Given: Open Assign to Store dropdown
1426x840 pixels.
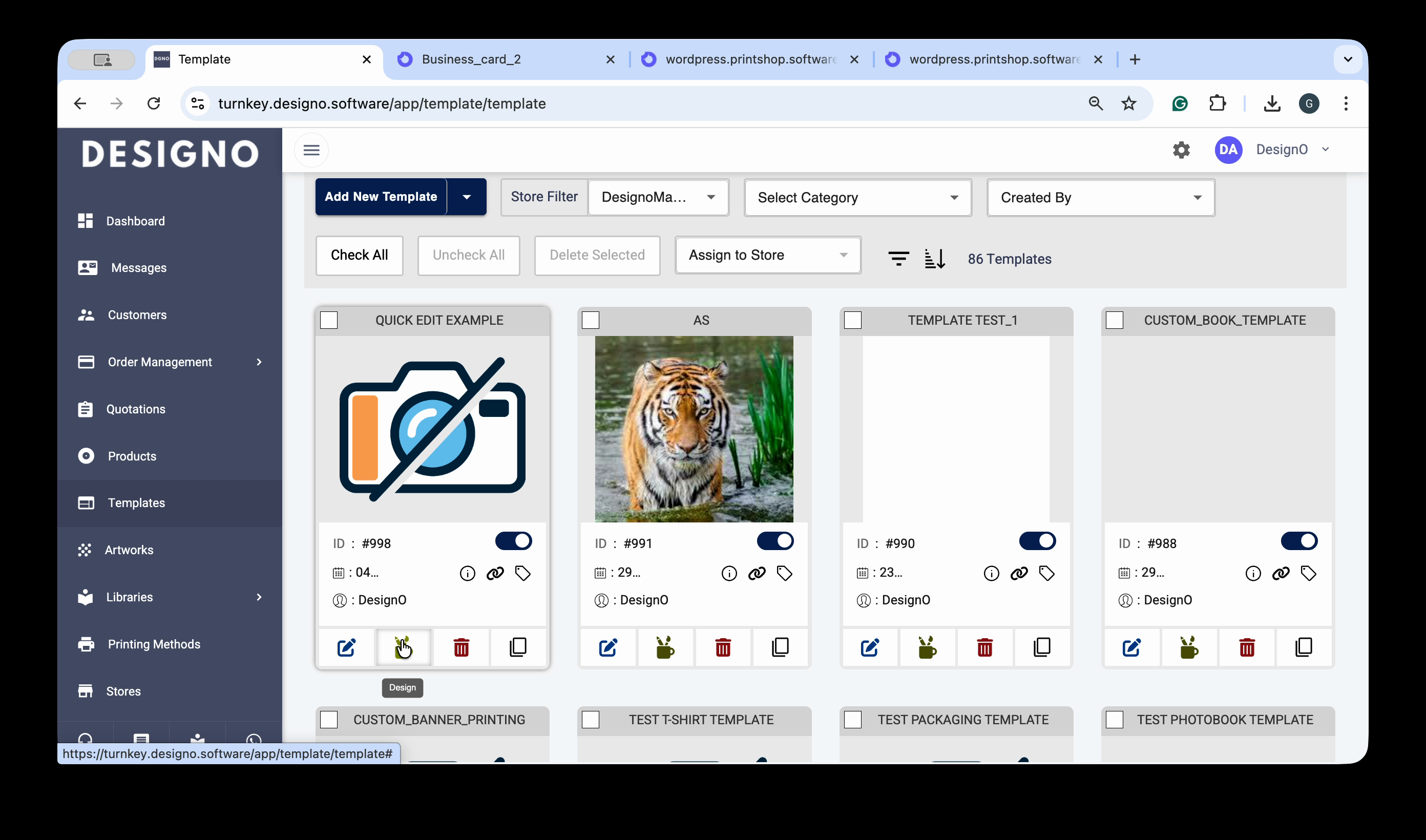Looking at the screenshot, I should pyautogui.click(x=767, y=255).
